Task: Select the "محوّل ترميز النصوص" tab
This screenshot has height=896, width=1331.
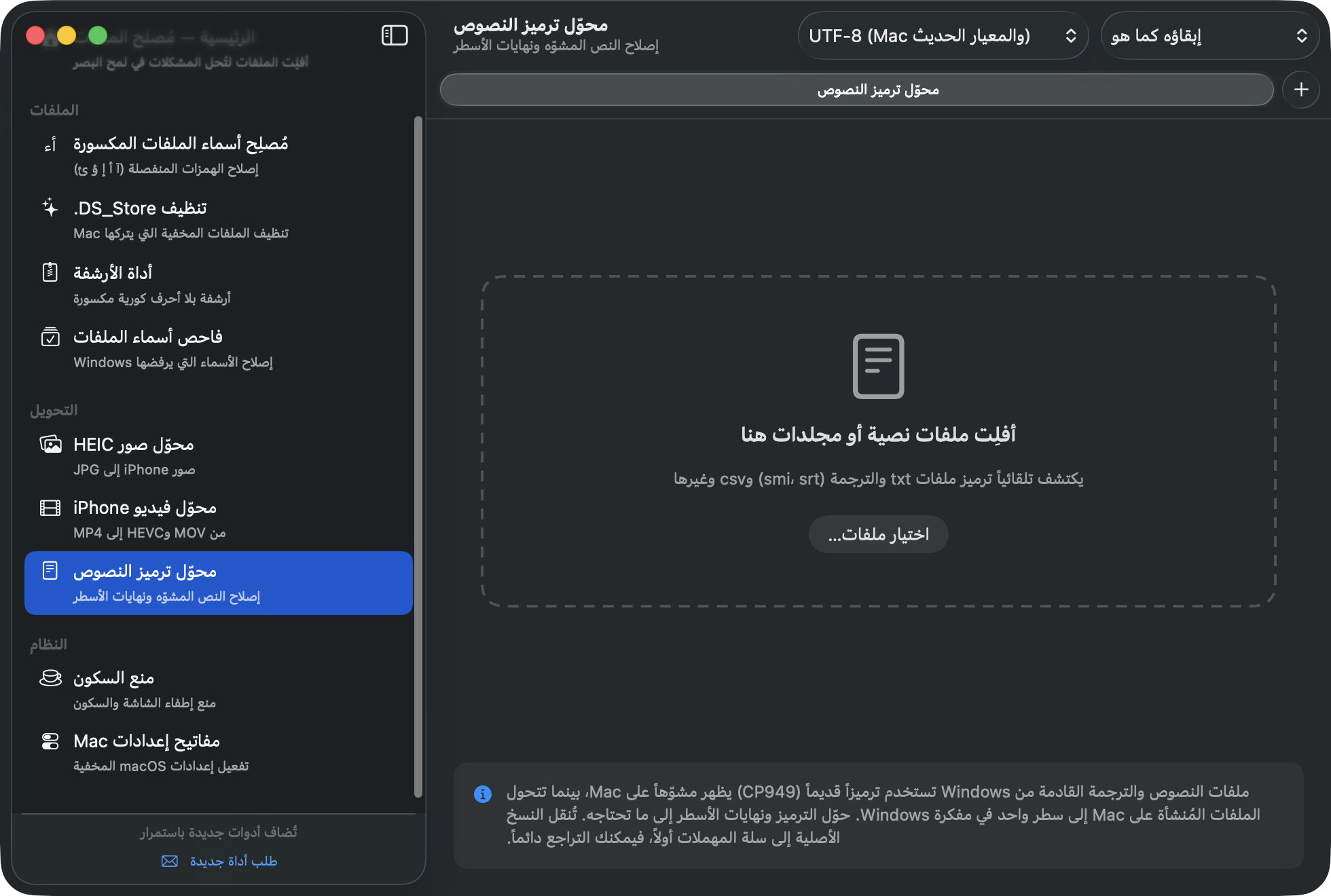Action: point(857,90)
